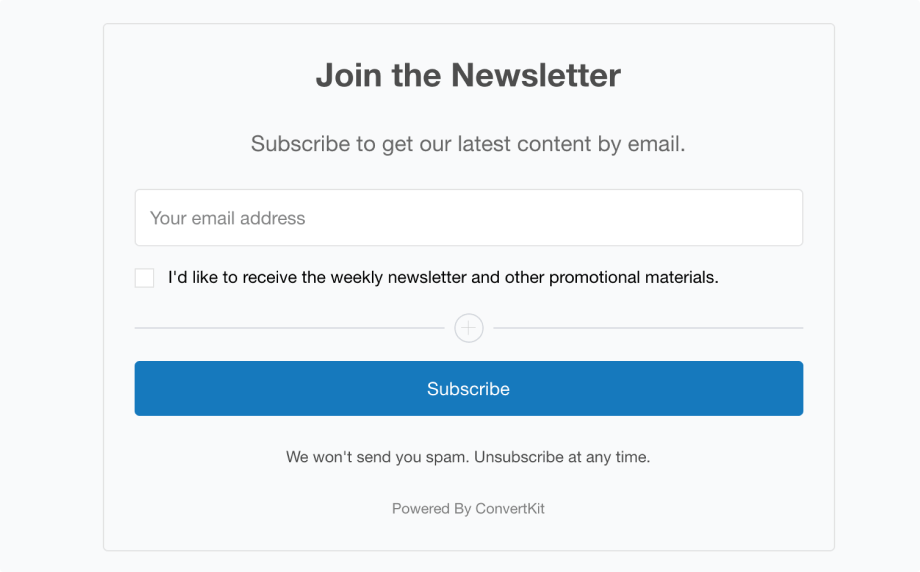Click the divider line right of the plus icon

[648, 328]
